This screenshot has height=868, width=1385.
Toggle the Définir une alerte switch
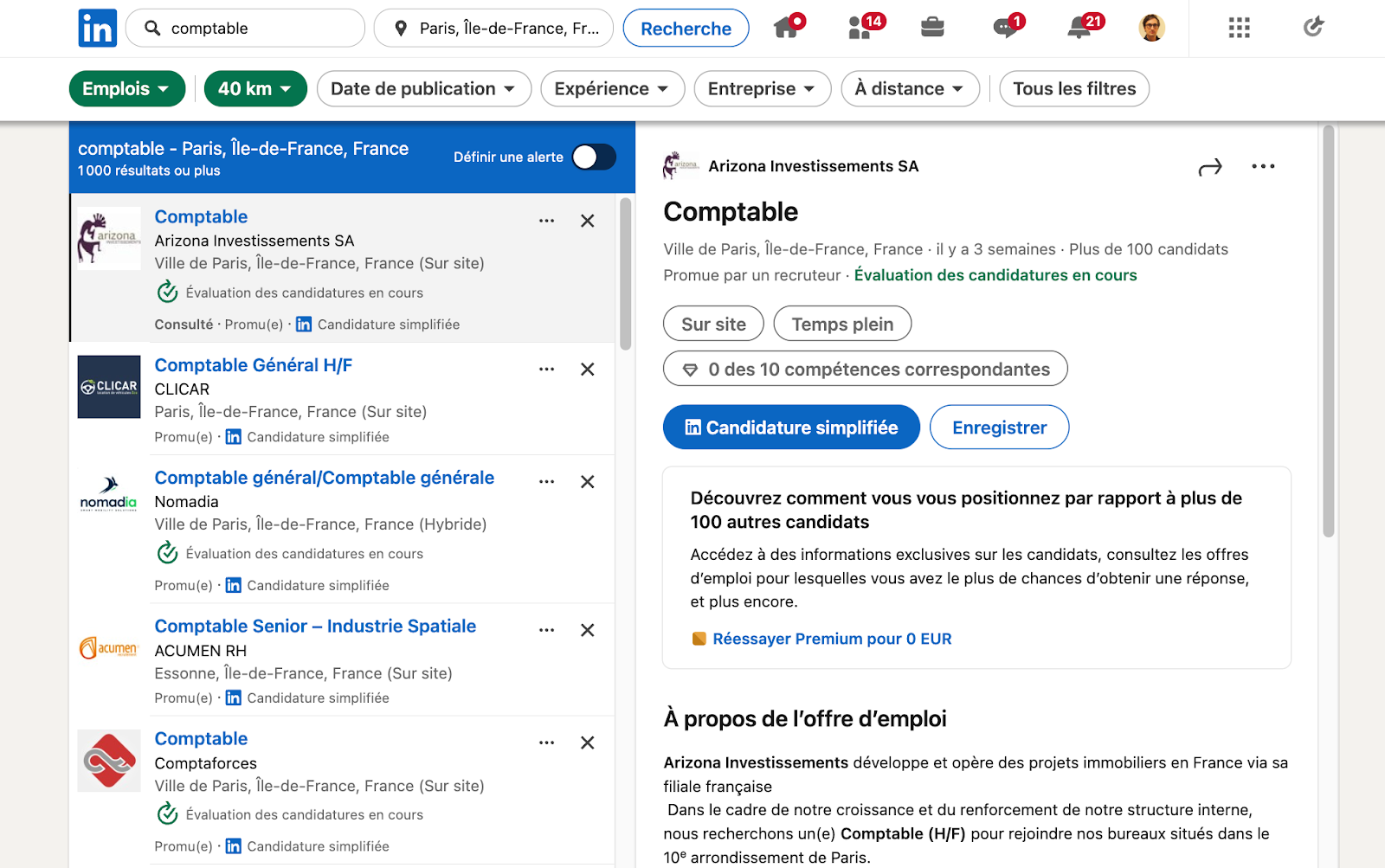pyautogui.click(x=594, y=157)
